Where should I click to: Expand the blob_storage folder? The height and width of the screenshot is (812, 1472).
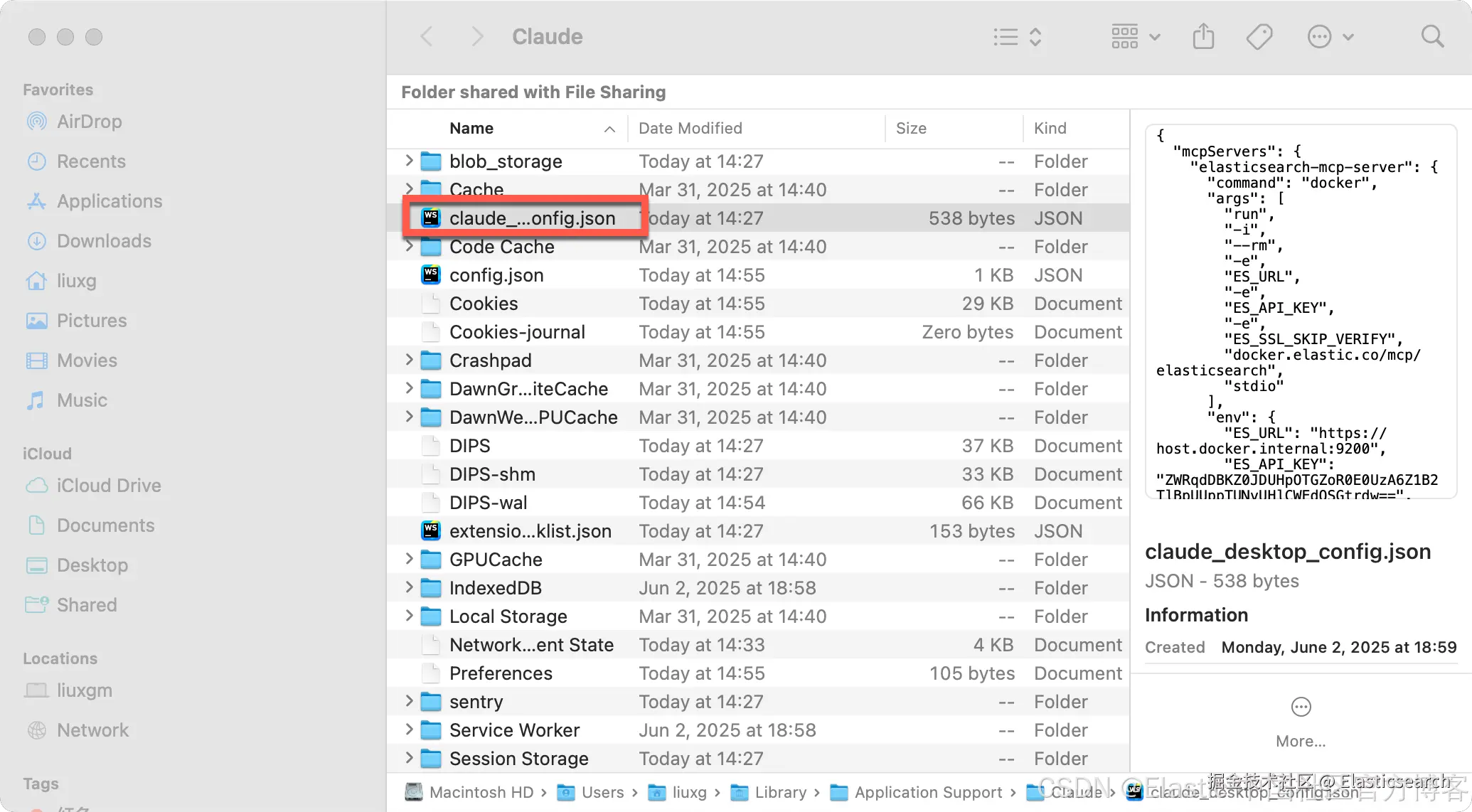click(409, 161)
